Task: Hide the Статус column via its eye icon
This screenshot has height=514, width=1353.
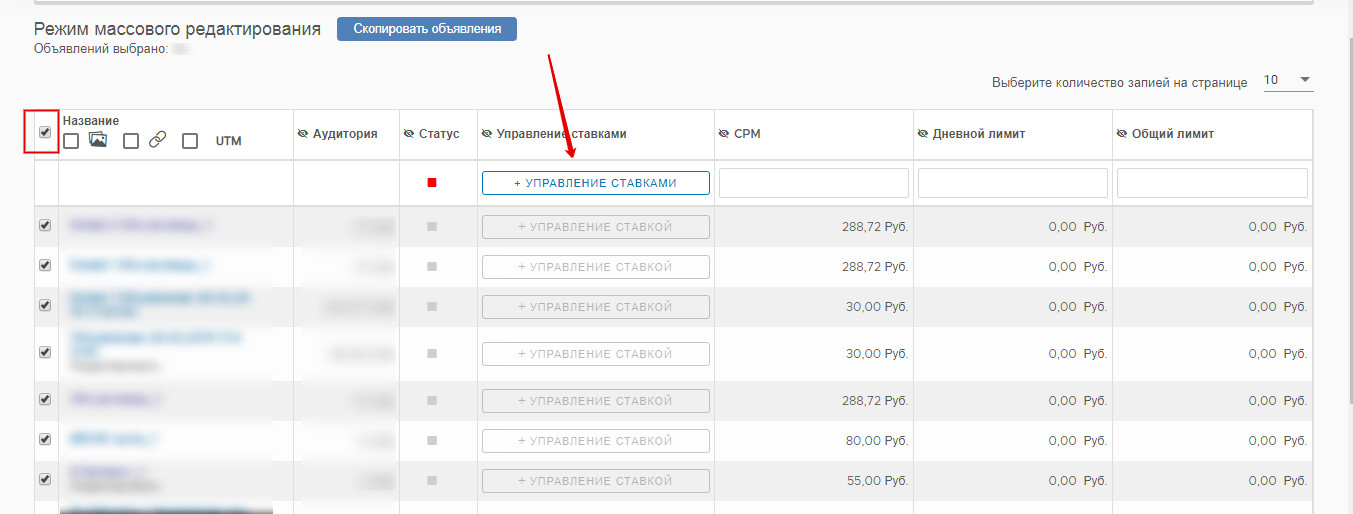Action: 408,134
